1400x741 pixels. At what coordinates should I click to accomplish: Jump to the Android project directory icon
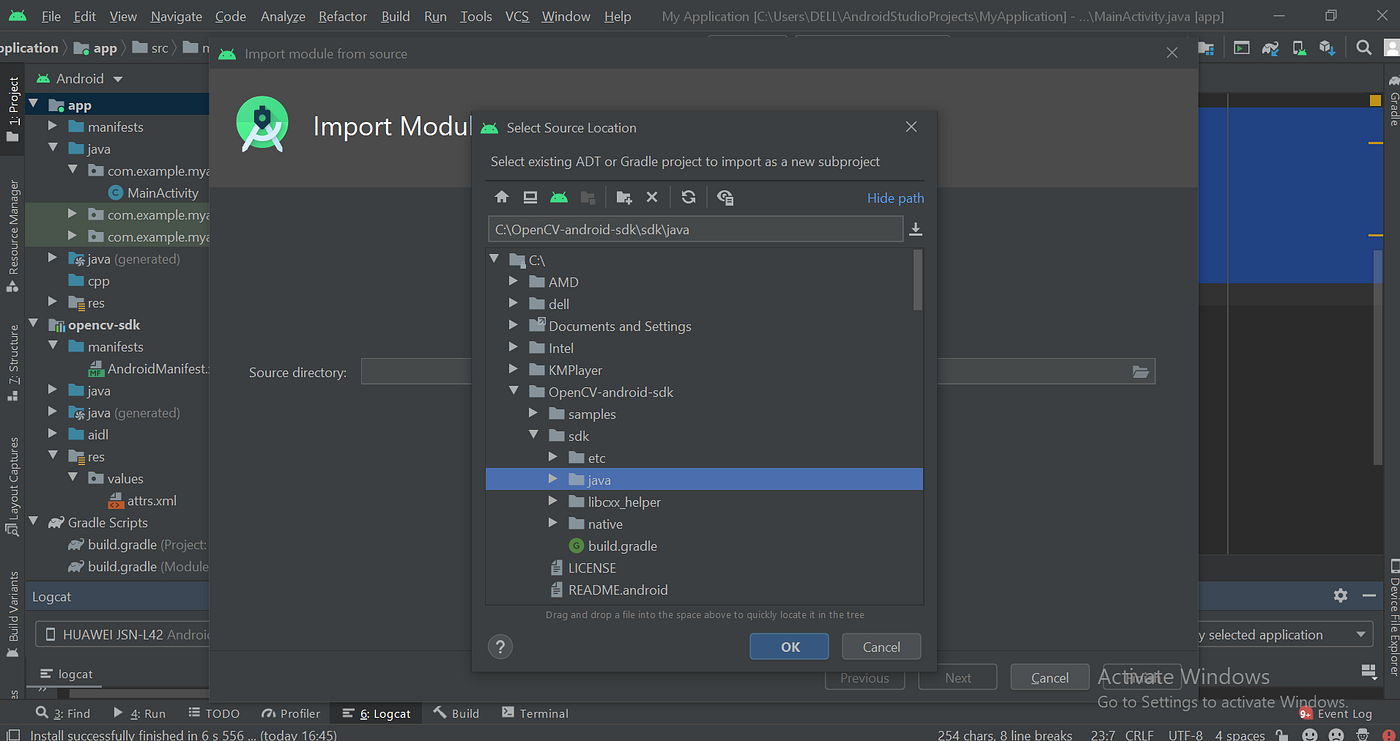tap(559, 197)
